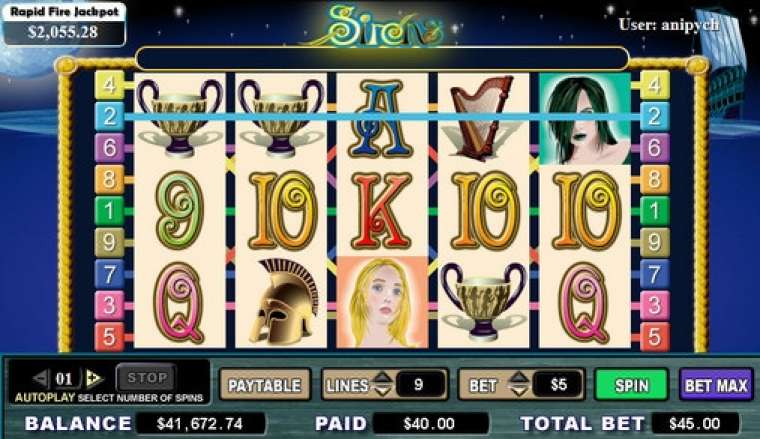Click the harp symbol on reel four
The height and width of the screenshot is (439, 760).
482,118
